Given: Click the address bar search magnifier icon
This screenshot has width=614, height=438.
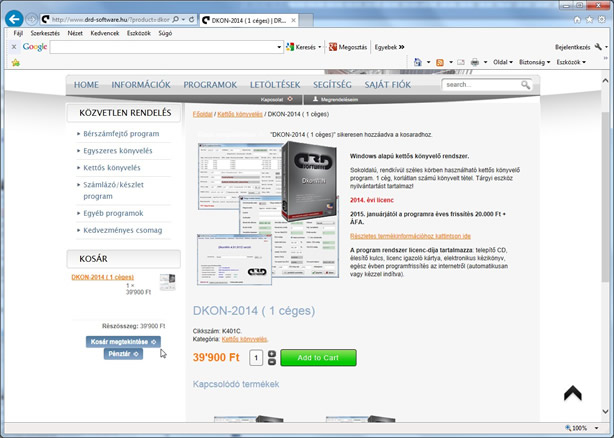Looking at the screenshot, I should 175,19.
